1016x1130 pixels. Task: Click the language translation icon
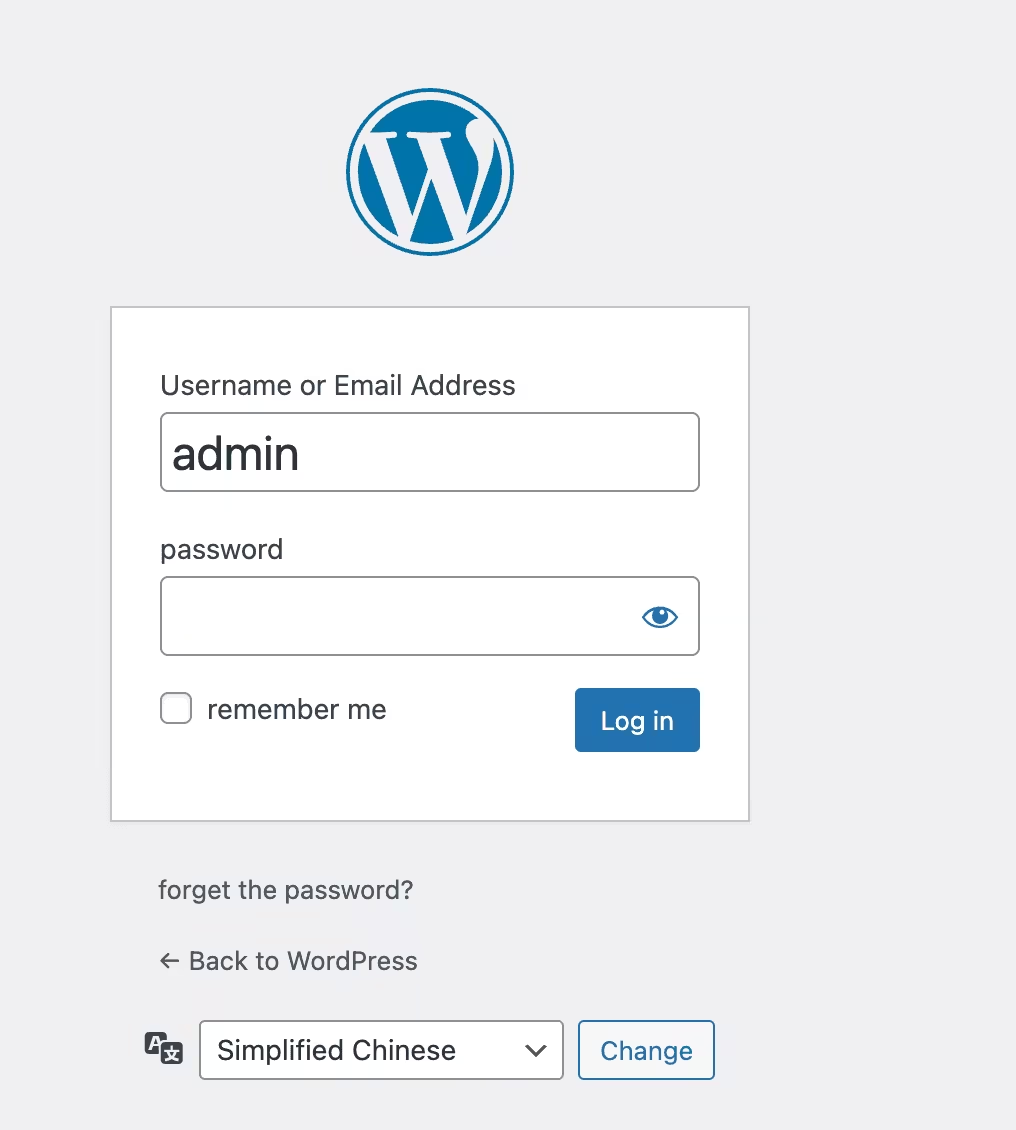tap(164, 1049)
